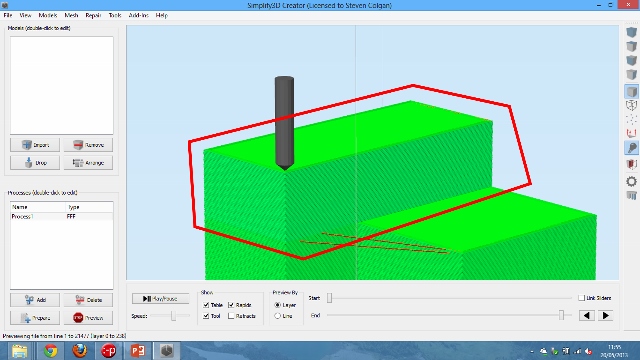Viewport: 640px width, 360px height.
Task: Toggle wireframe cube display icon
Action: [x=631, y=105]
